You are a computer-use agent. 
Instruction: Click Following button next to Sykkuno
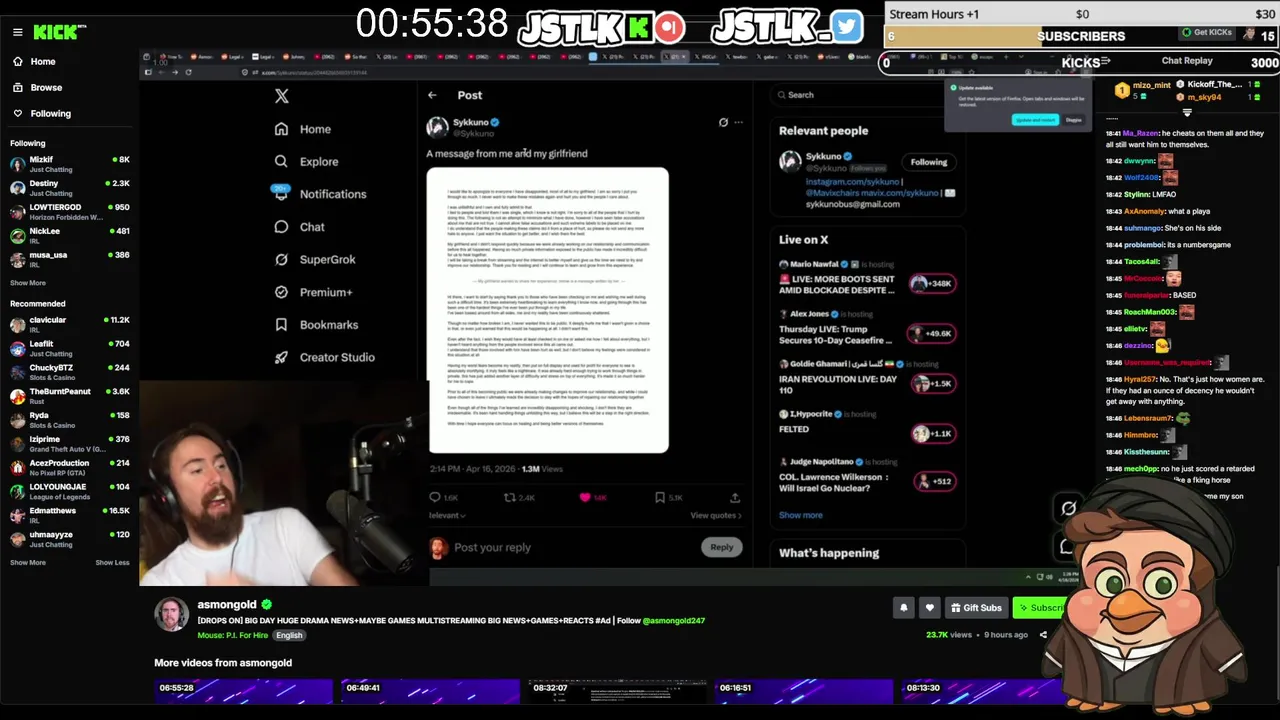pyautogui.click(x=929, y=162)
